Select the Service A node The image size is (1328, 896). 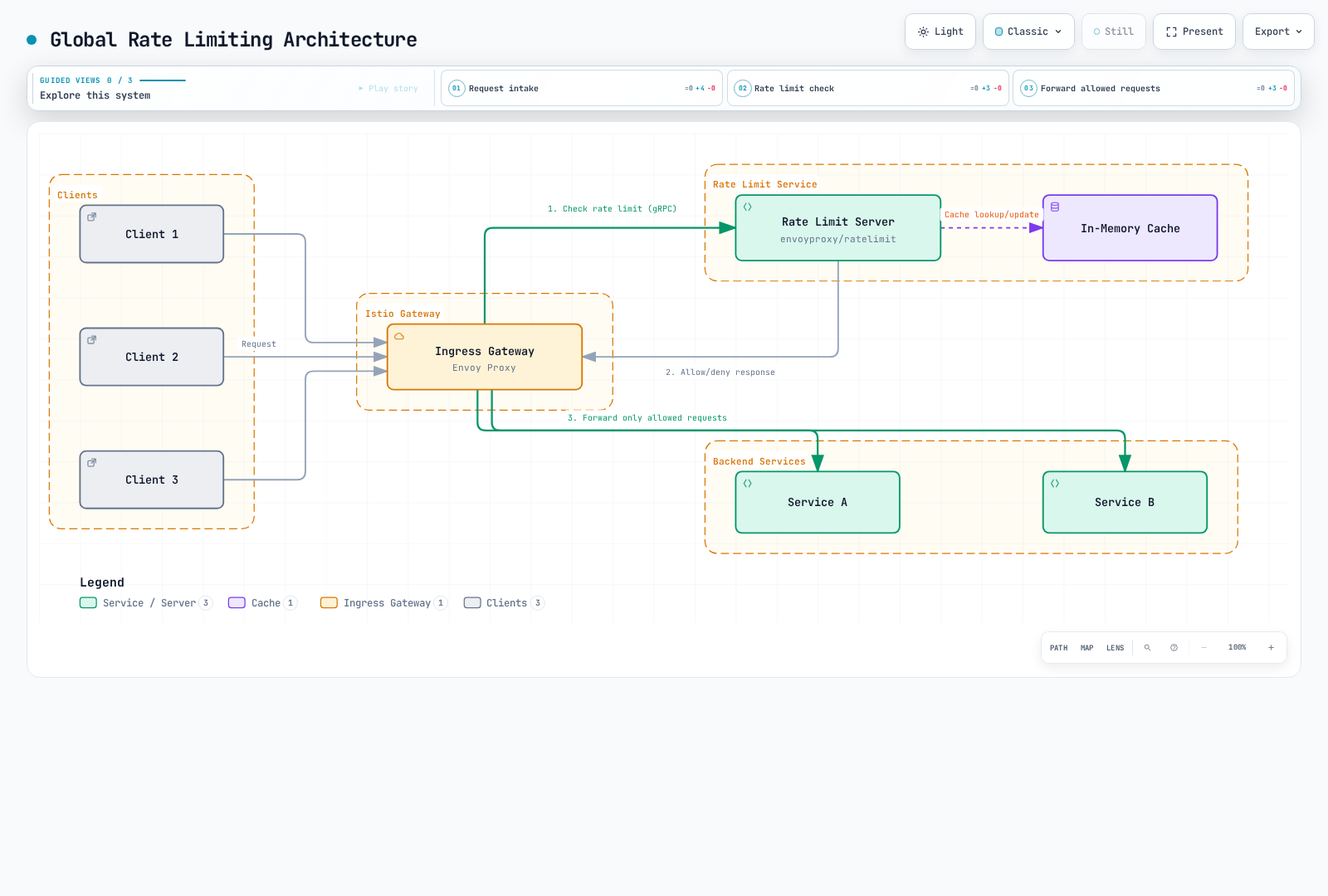(818, 502)
